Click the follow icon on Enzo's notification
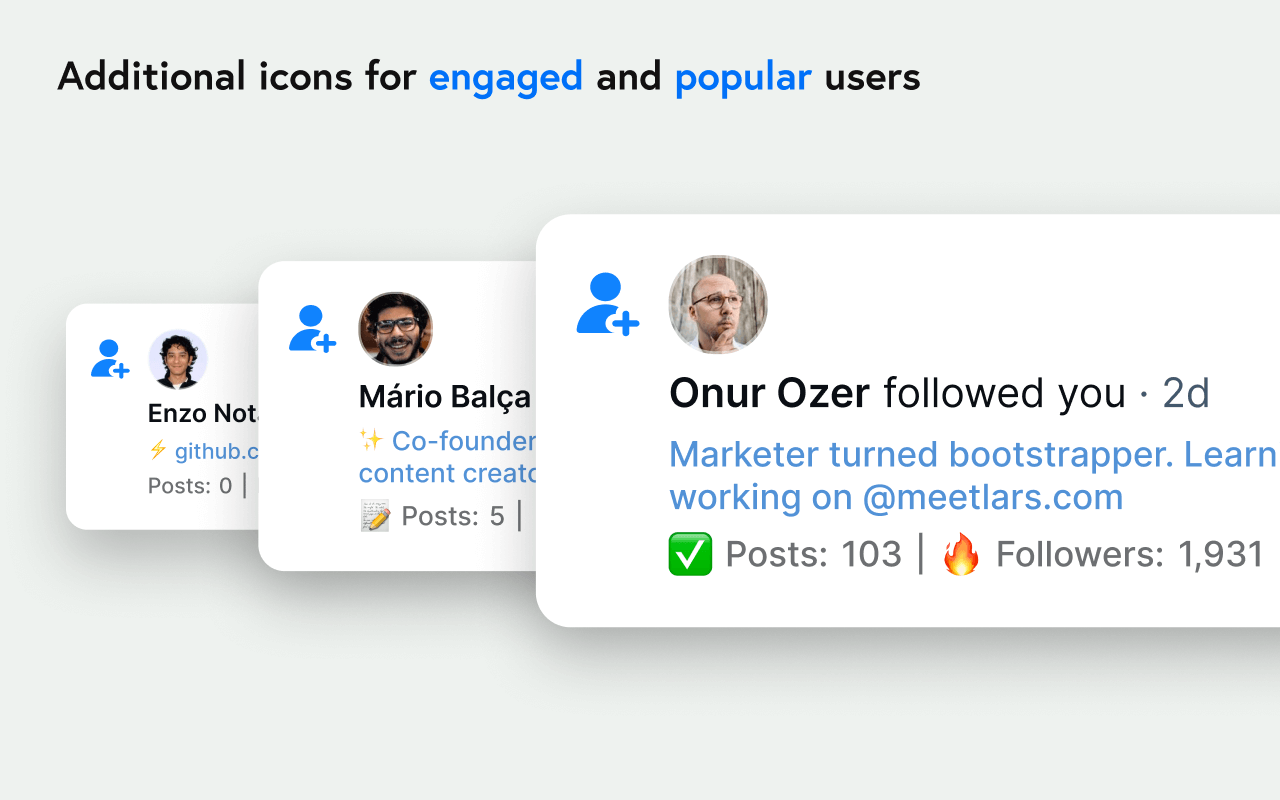The height and width of the screenshot is (800, 1280). pyautogui.click(x=110, y=359)
